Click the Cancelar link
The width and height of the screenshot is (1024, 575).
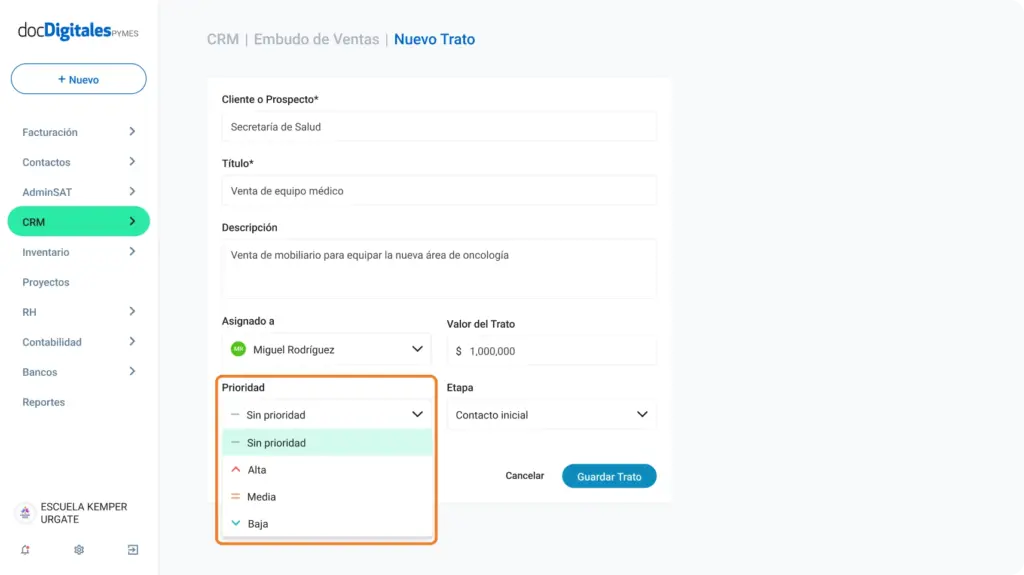[x=524, y=476]
